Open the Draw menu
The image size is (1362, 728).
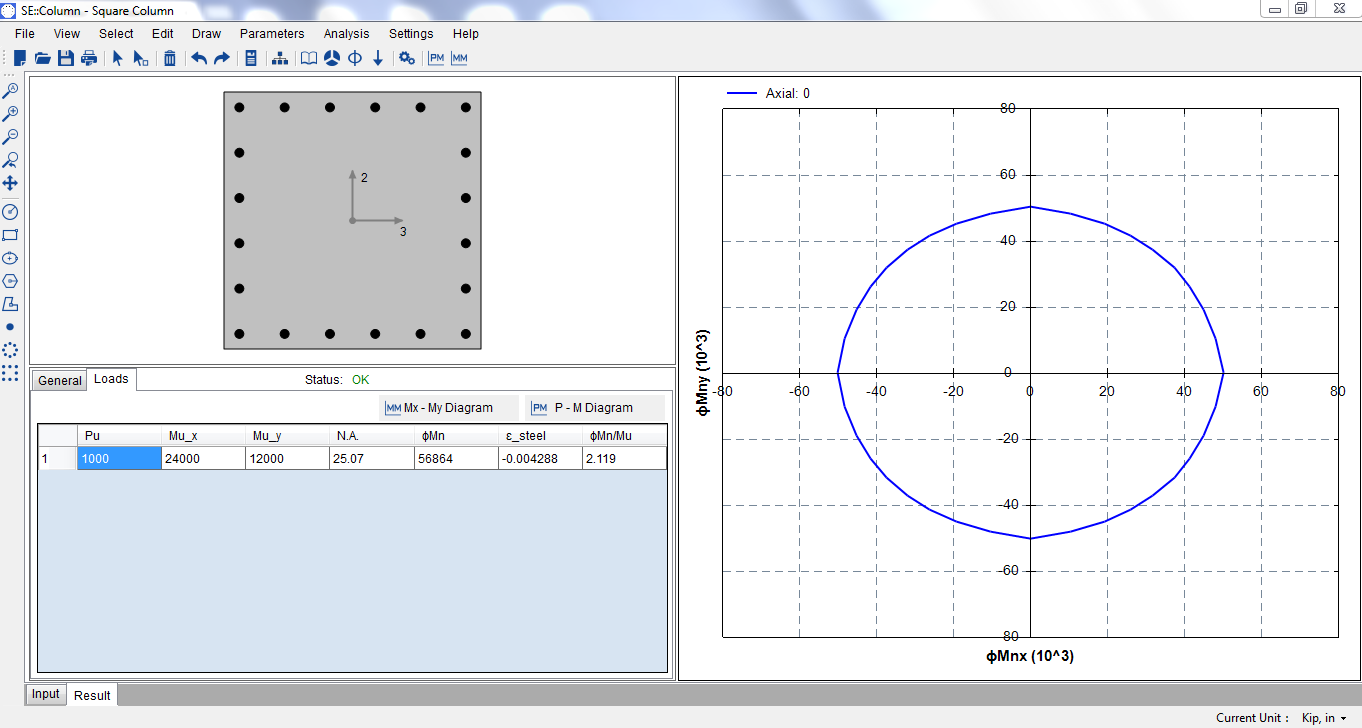click(207, 34)
